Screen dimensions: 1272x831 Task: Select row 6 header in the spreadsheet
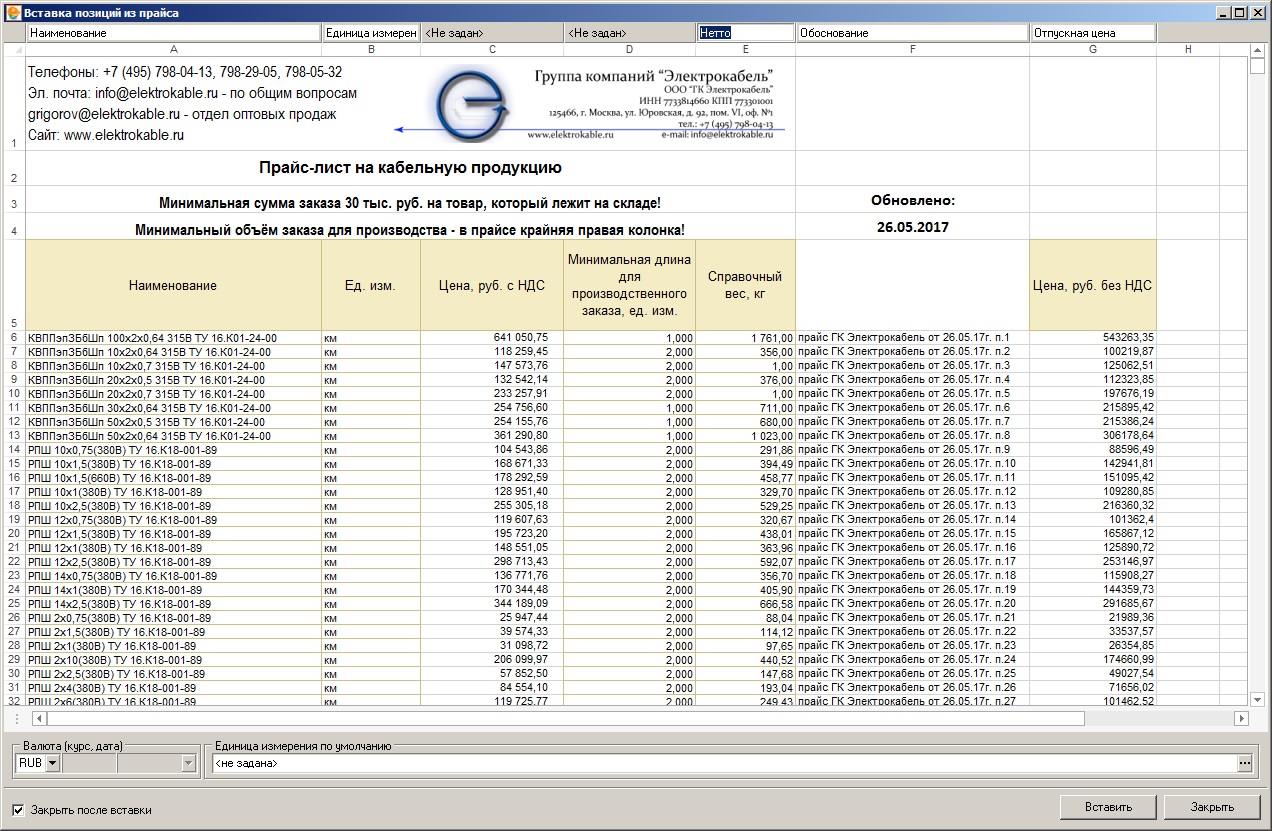(x=13, y=338)
